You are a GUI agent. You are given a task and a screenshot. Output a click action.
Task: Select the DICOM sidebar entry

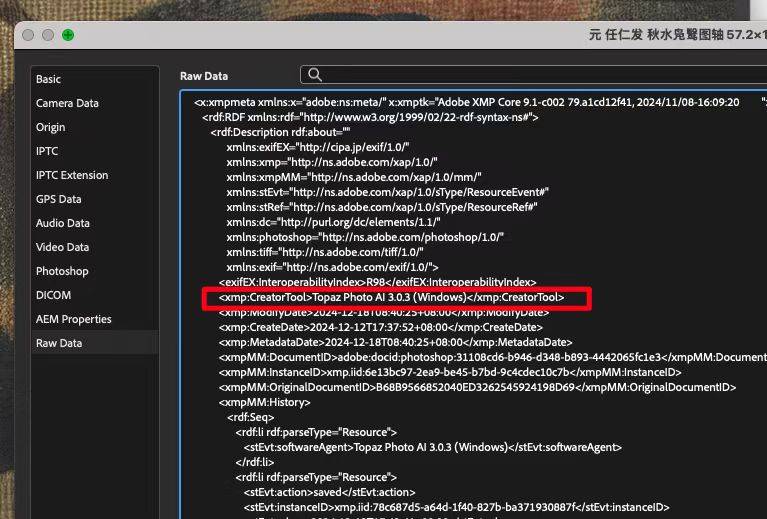pyautogui.click(x=53, y=295)
